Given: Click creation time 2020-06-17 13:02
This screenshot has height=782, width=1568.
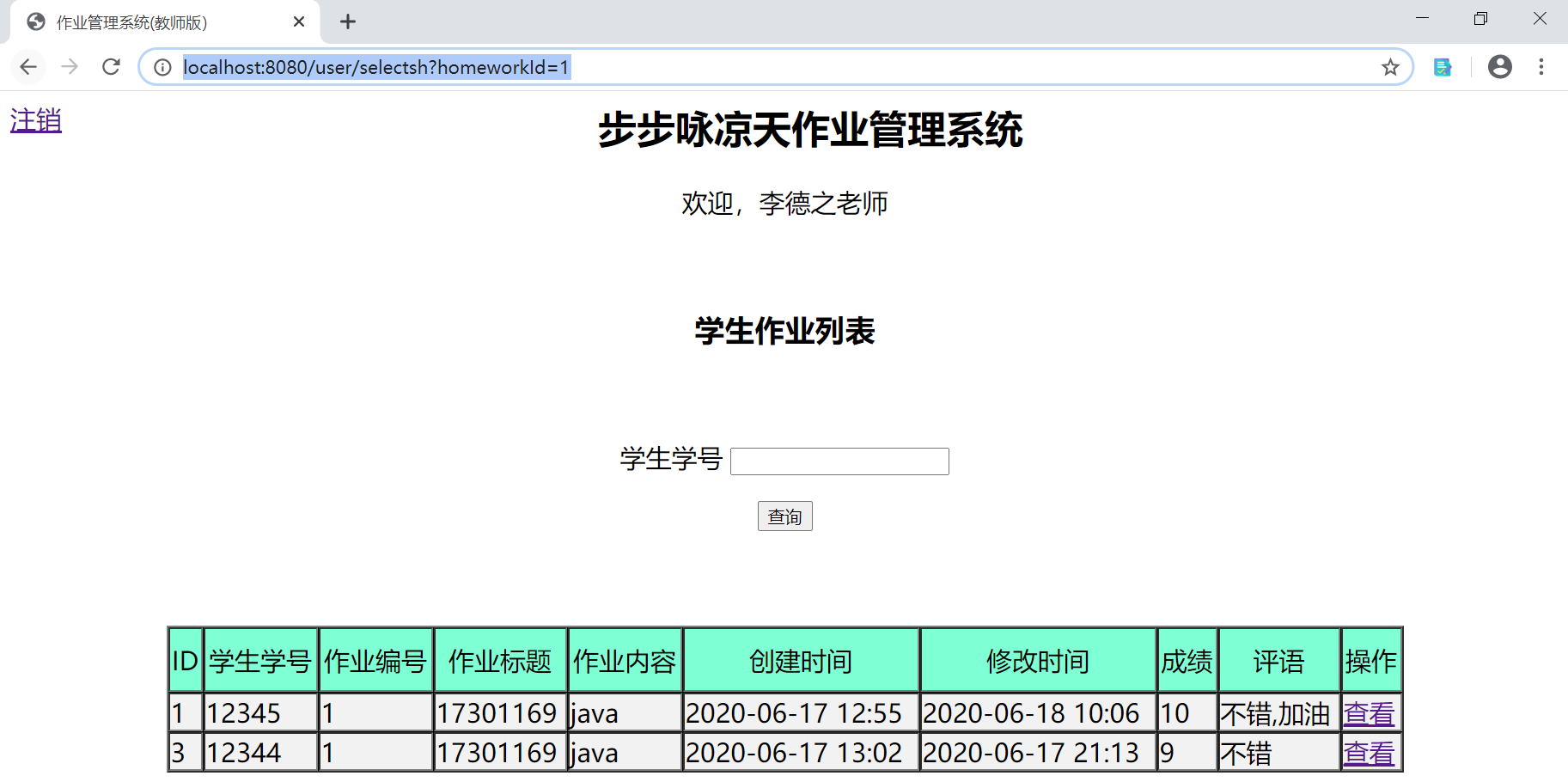Looking at the screenshot, I should [801, 753].
